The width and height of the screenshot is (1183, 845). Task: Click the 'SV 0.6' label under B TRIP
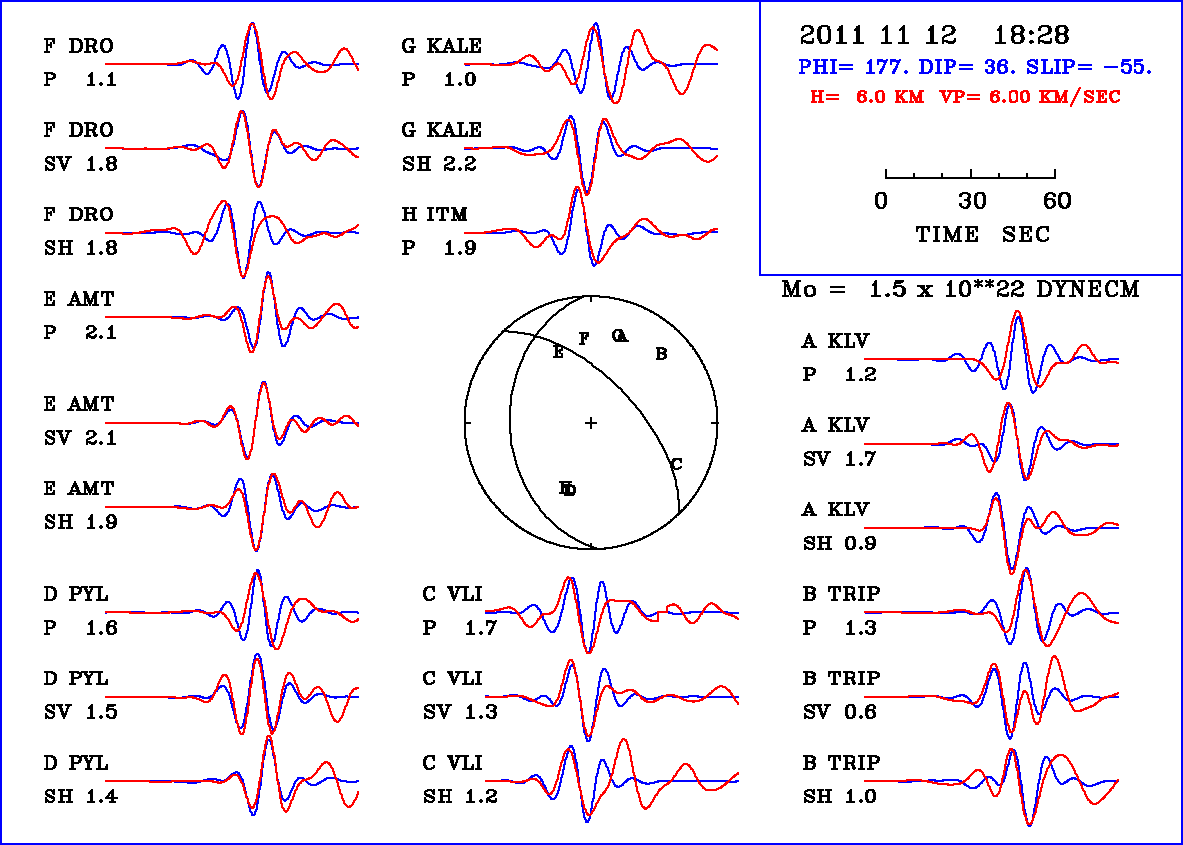[840, 711]
